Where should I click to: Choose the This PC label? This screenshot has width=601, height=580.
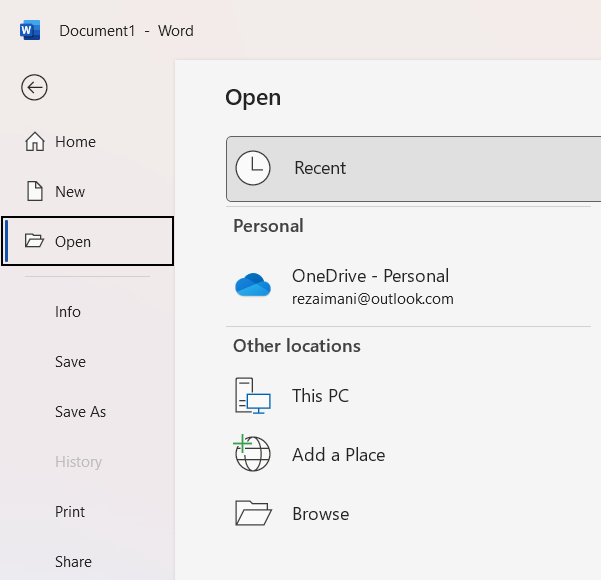[320, 396]
